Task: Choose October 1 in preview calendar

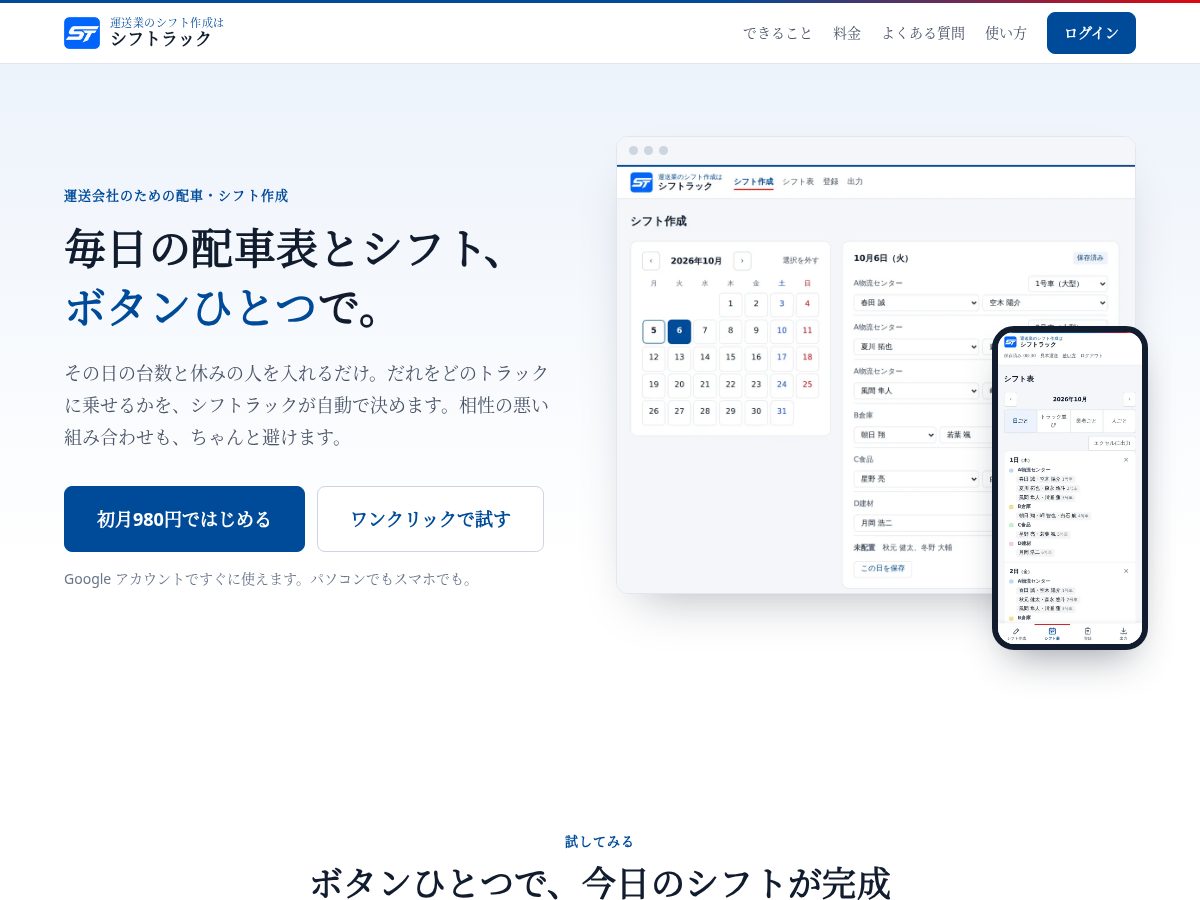Action: pos(730,304)
